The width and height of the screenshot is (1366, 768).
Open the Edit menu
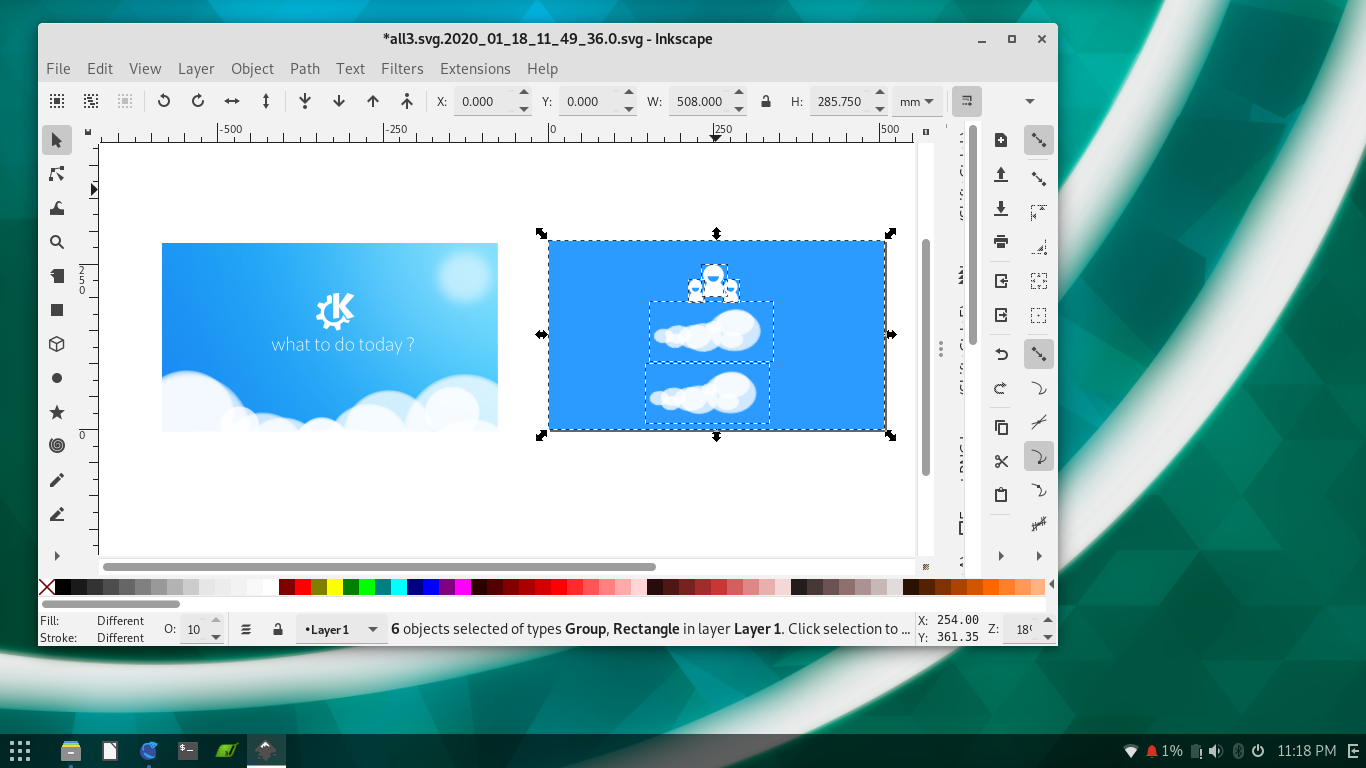[100, 69]
